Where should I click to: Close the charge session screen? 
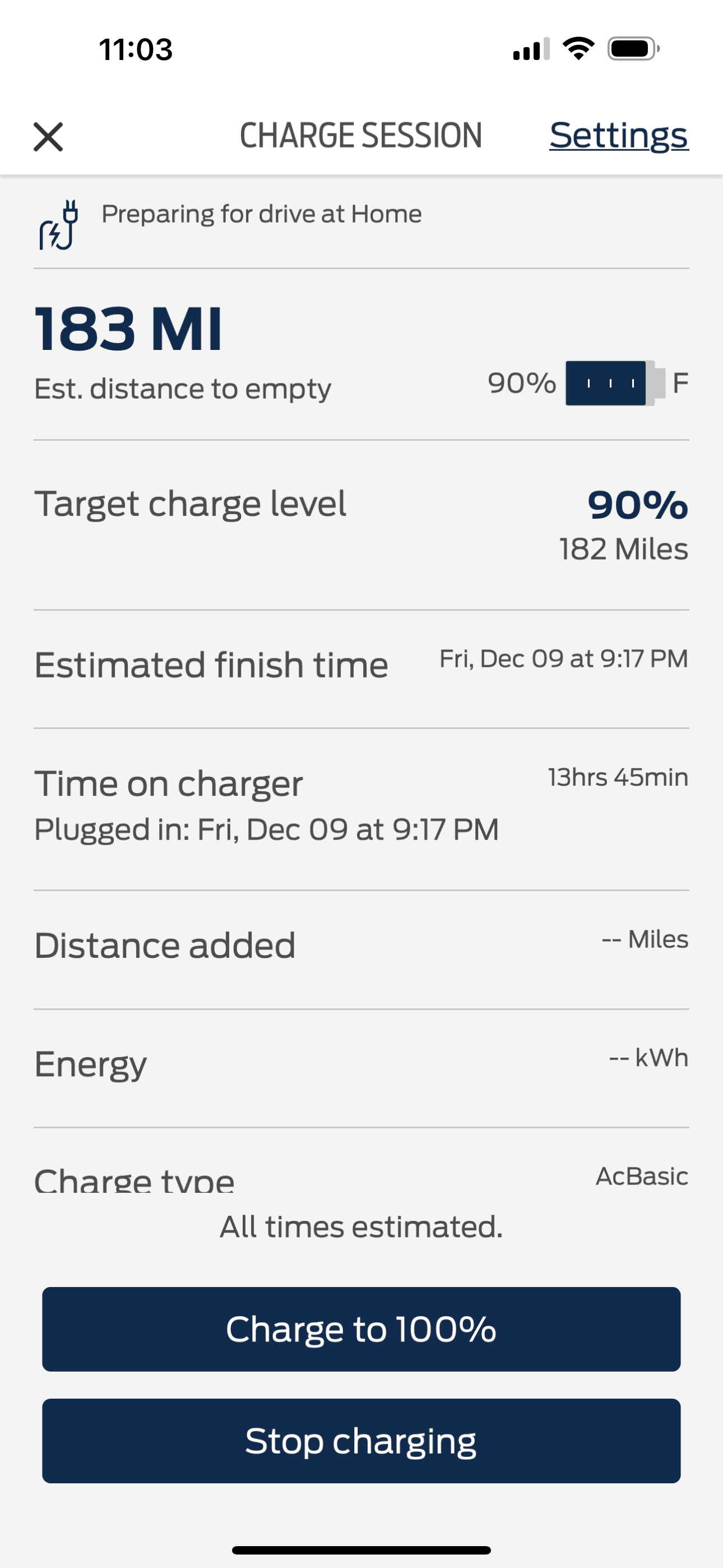click(x=48, y=136)
